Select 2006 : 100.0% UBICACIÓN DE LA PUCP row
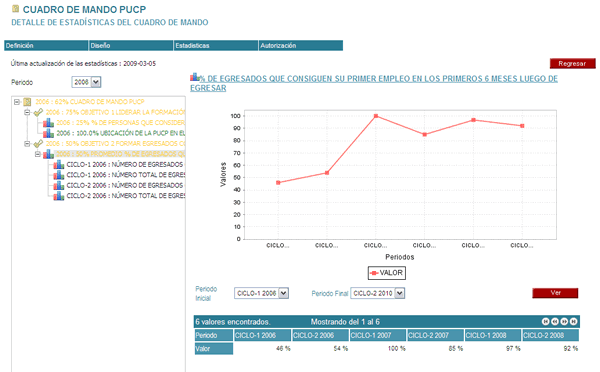Screen dimensions: 600x372 121,133
